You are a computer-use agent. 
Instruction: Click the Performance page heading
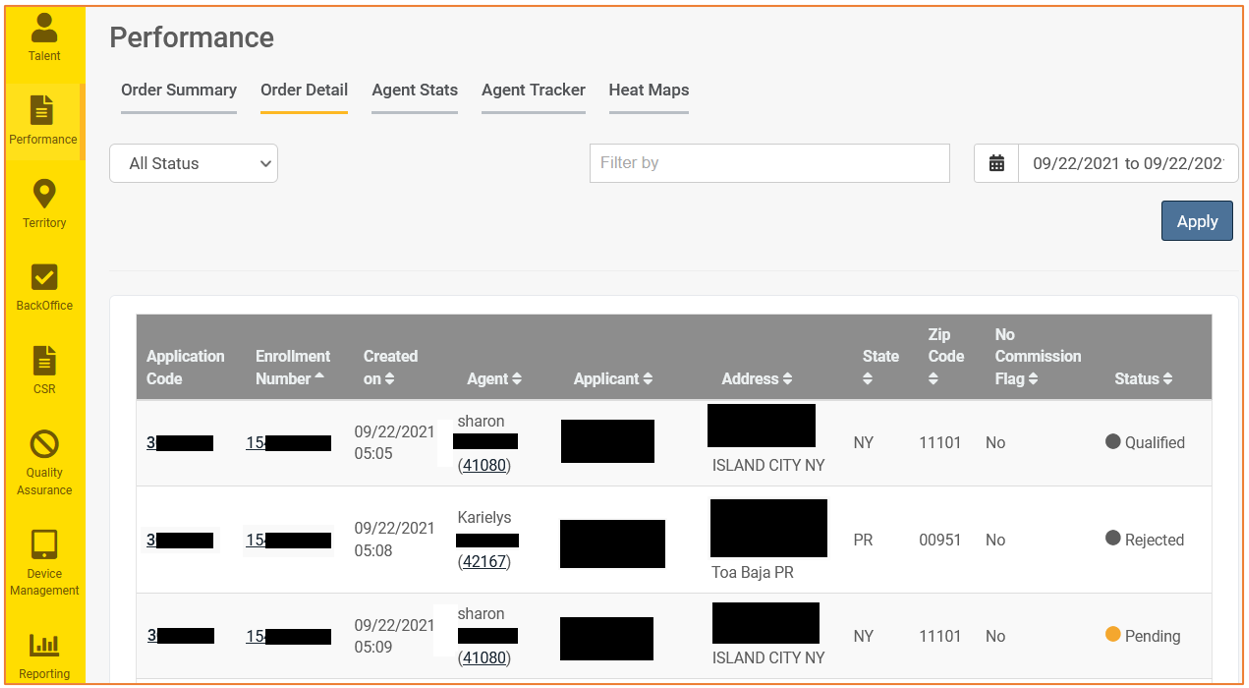[191, 38]
